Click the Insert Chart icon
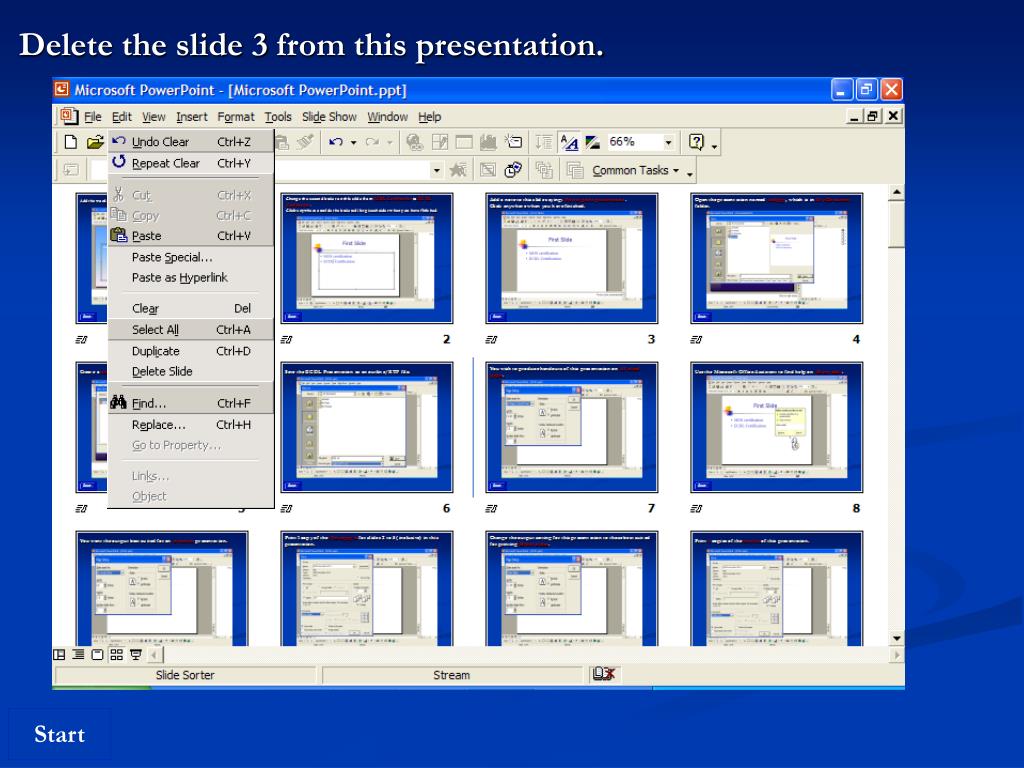1024x768 pixels. 488,142
